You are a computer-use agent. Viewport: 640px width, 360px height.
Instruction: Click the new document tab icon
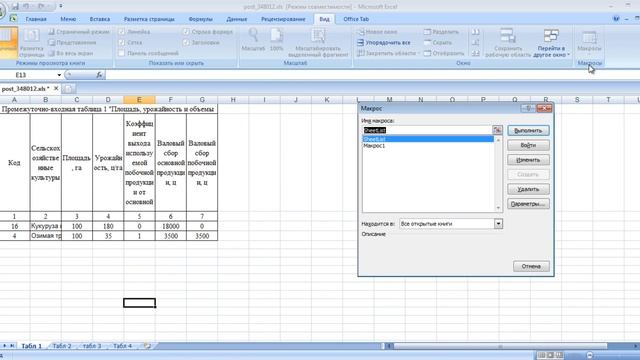[69, 89]
